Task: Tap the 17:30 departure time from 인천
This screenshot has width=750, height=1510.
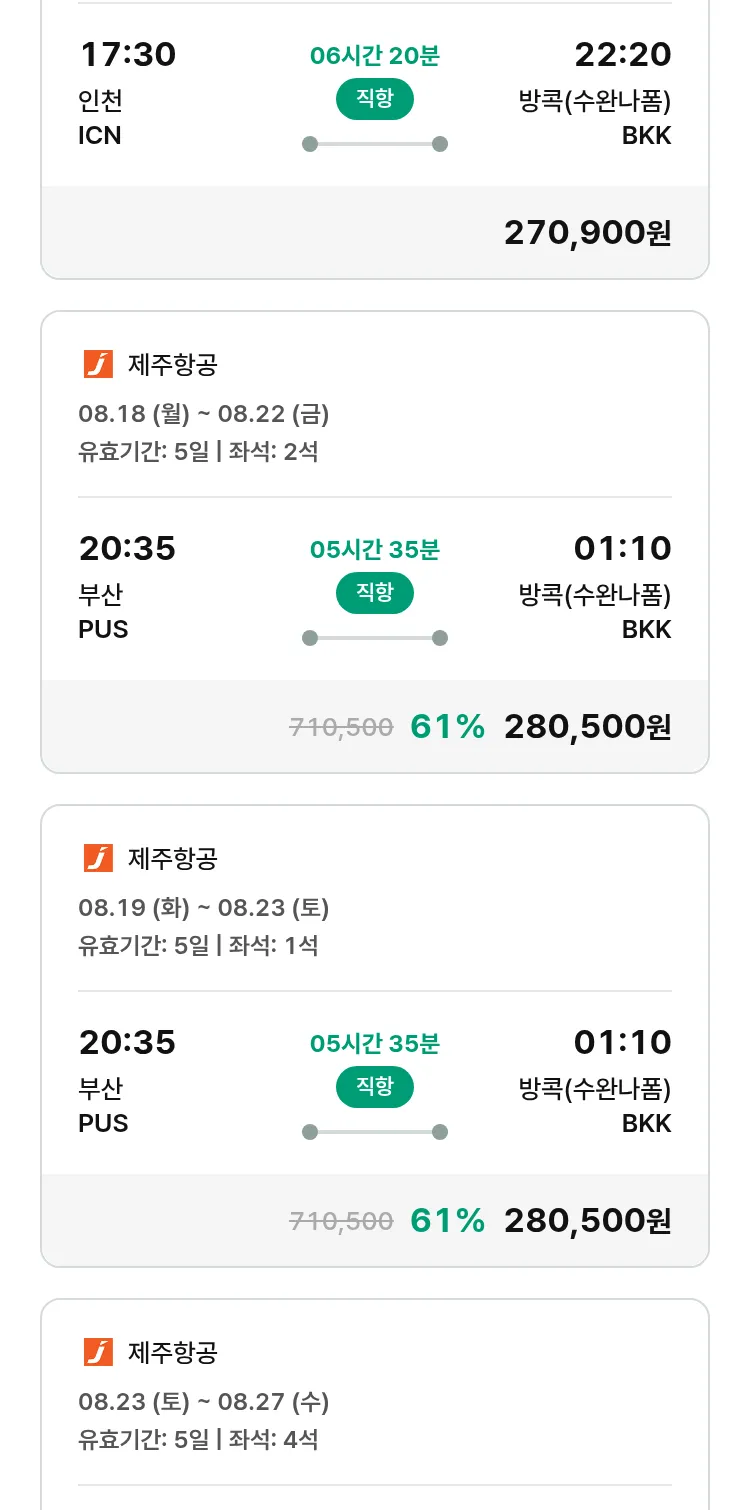Action: [127, 55]
